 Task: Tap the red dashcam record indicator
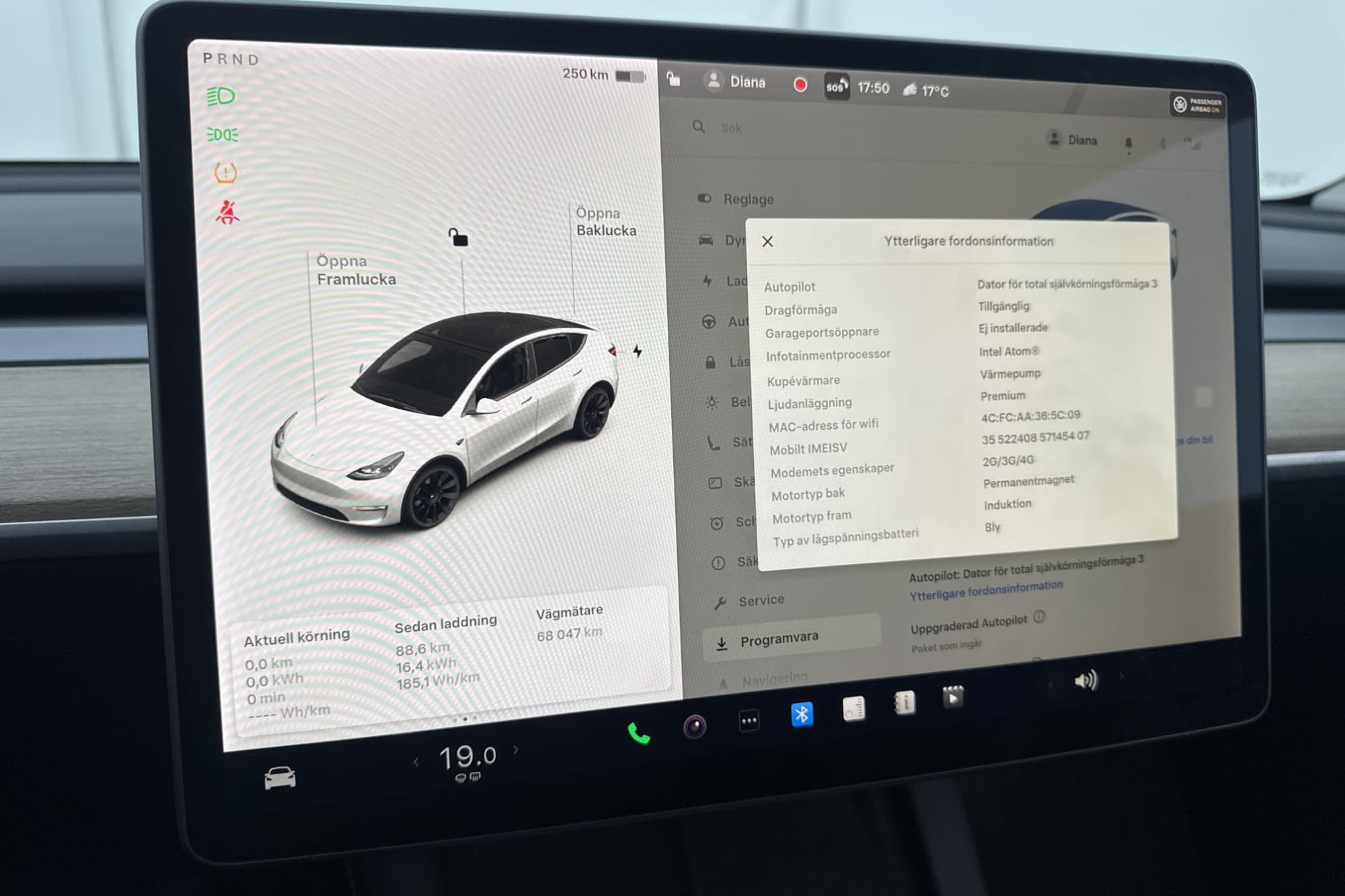800,85
